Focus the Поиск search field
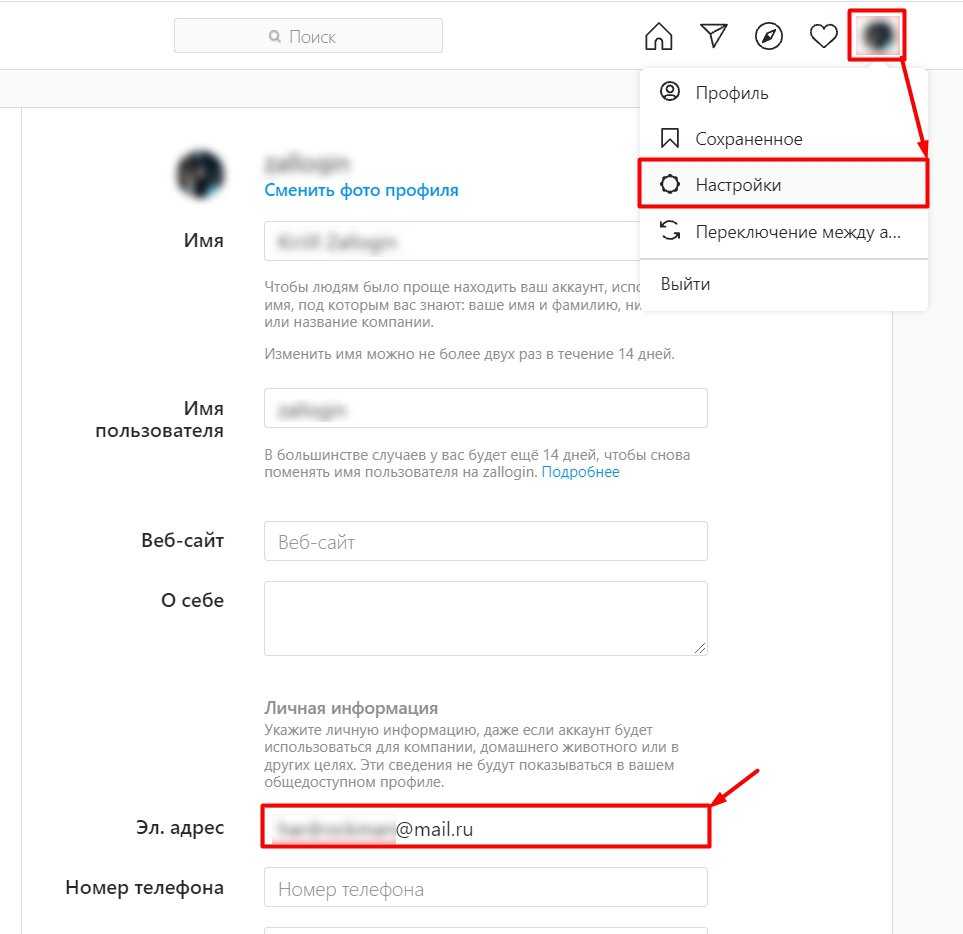 pos(308,36)
